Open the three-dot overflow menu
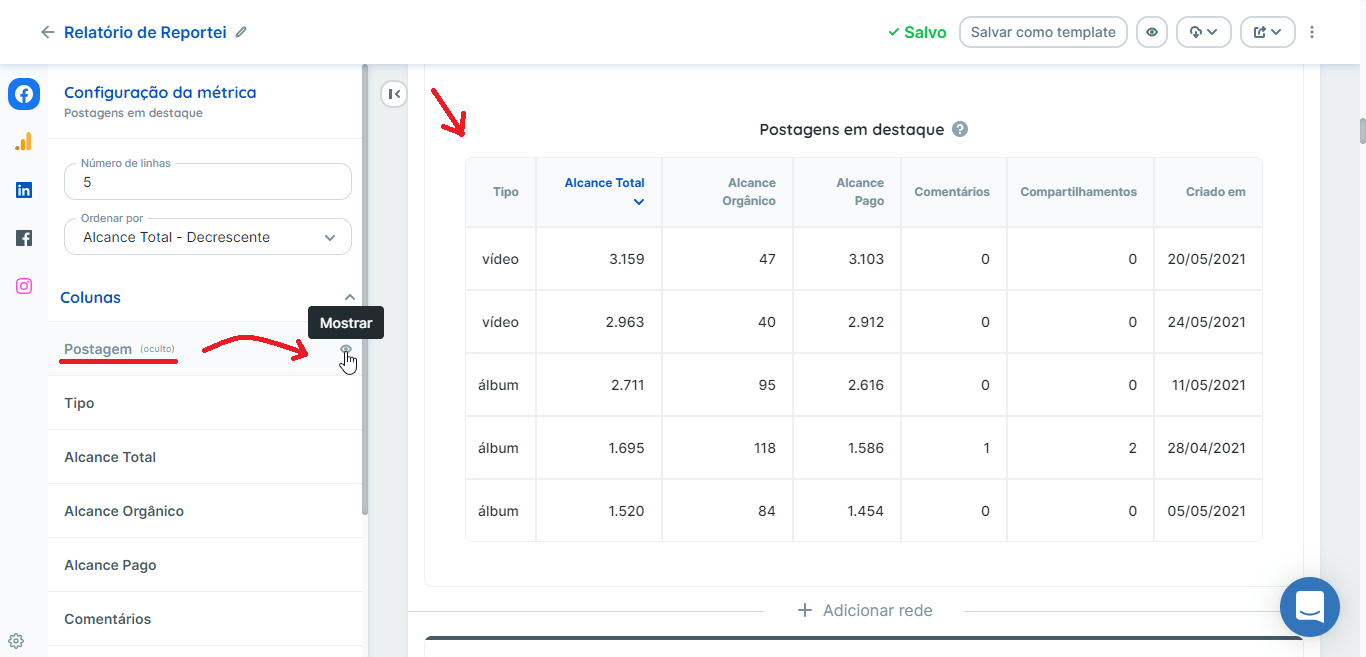The width and height of the screenshot is (1366, 657). pos(1312,31)
